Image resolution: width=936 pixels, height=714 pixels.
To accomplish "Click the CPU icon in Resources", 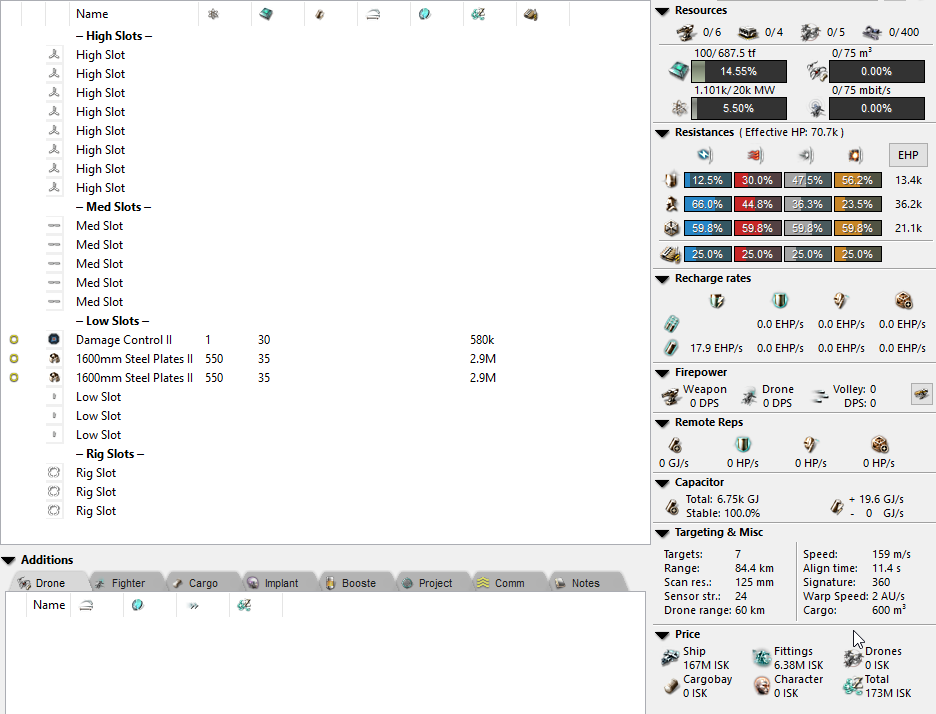I will (x=679, y=72).
